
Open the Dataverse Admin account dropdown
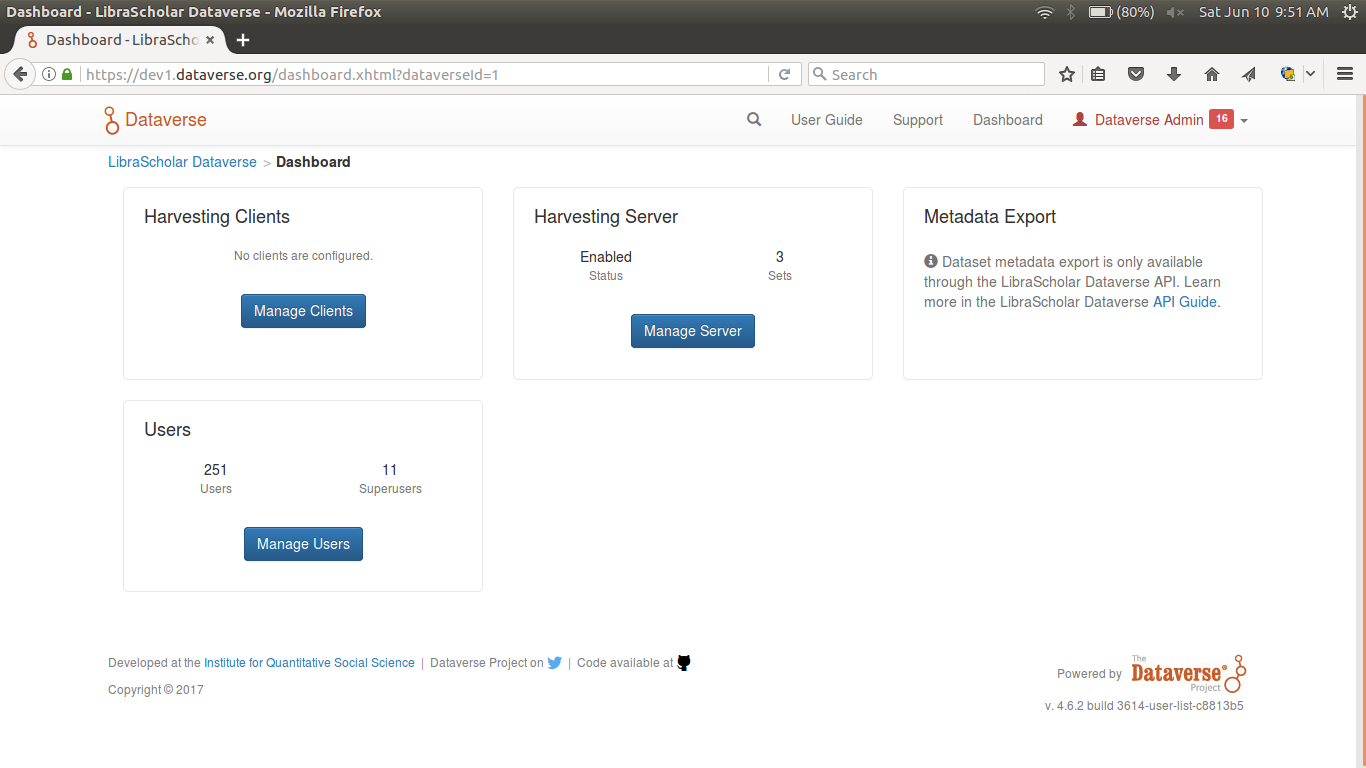[1160, 120]
